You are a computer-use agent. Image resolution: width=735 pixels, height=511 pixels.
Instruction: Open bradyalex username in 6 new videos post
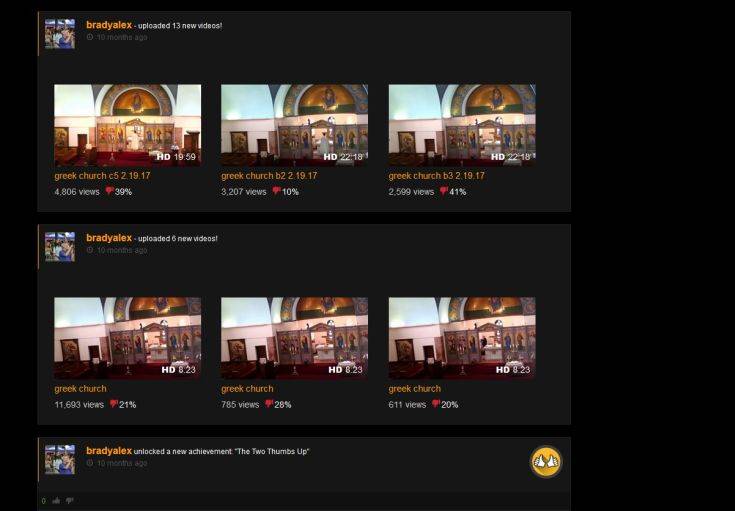109,238
